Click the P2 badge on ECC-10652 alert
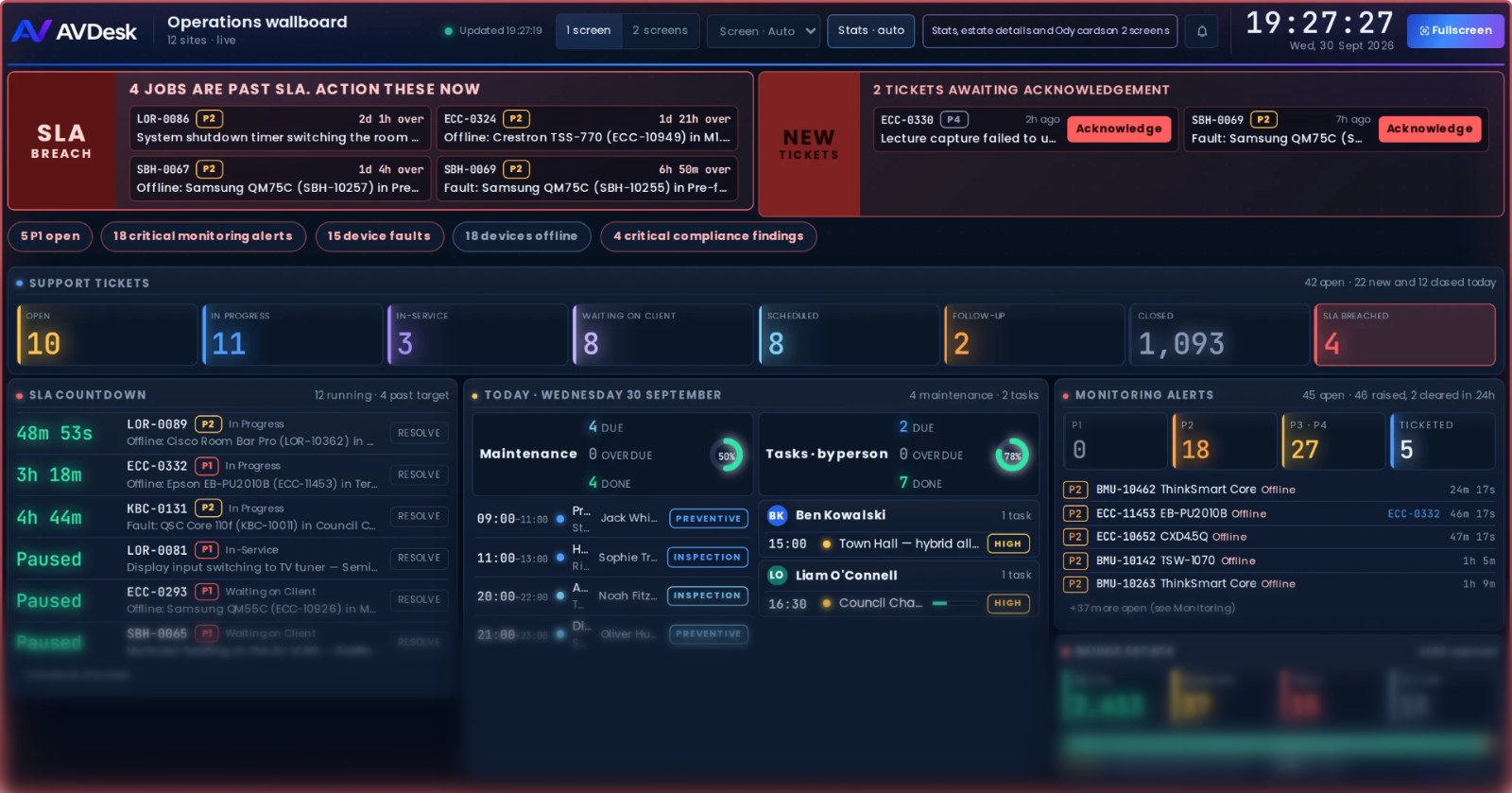 [x=1074, y=537]
